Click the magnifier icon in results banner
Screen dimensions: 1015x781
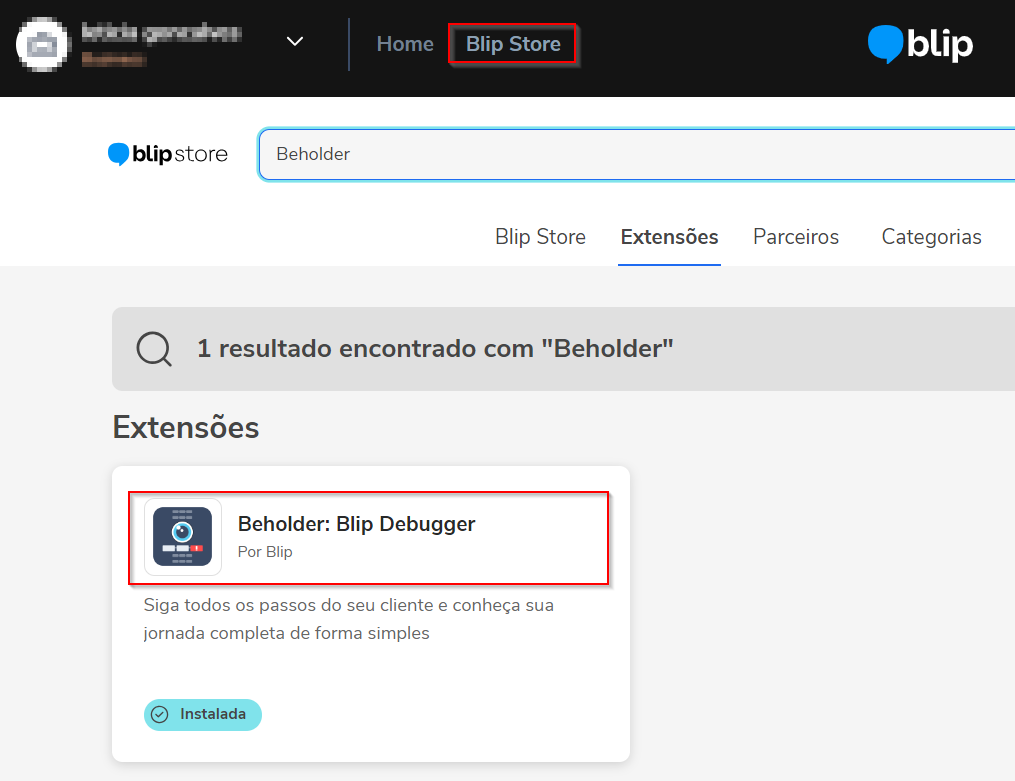click(154, 349)
